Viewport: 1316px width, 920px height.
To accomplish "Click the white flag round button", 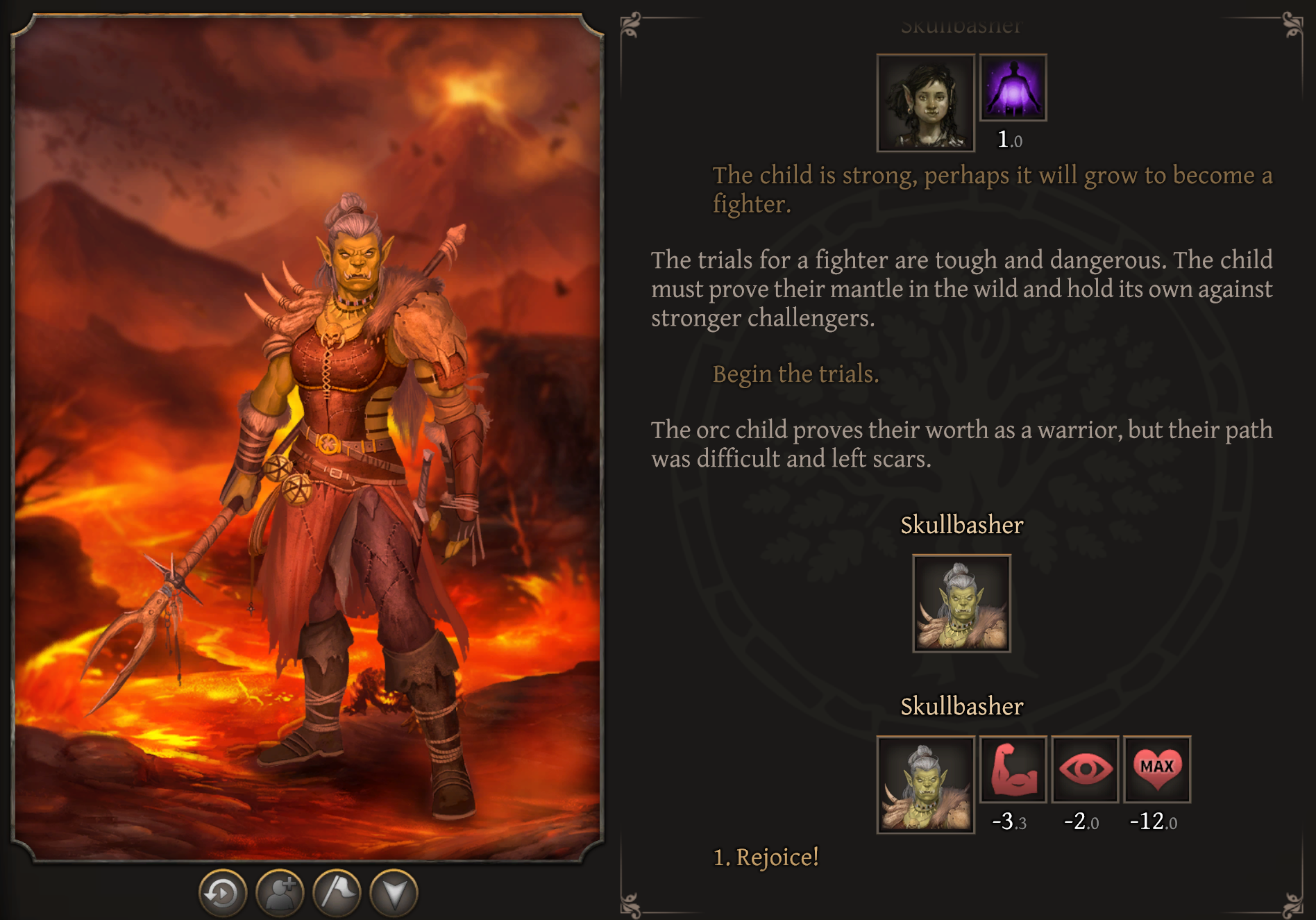I will [337, 893].
